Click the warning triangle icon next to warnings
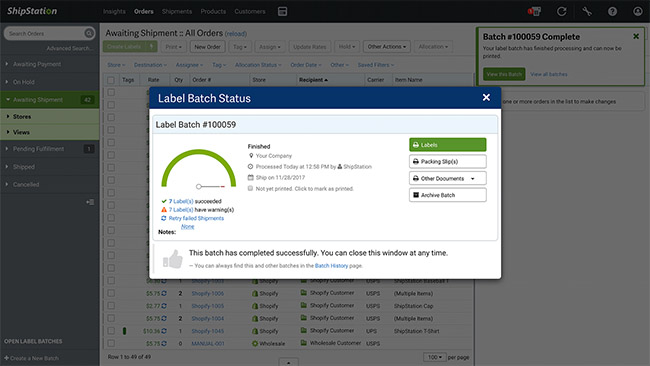The image size is (650, 366). click(164, 210)
